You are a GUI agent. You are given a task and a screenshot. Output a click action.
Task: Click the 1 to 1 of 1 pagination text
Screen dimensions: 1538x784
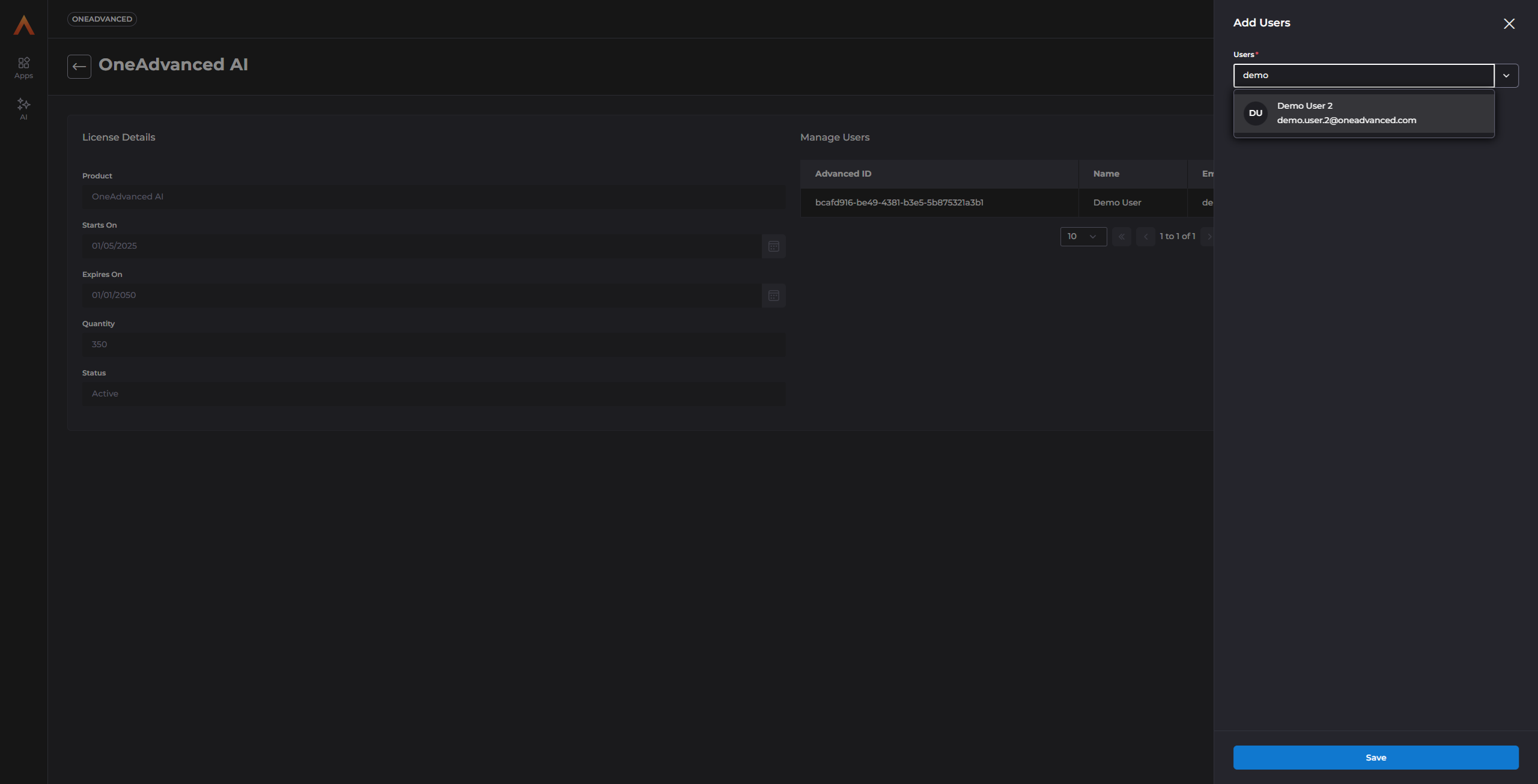click(1178, 237)
